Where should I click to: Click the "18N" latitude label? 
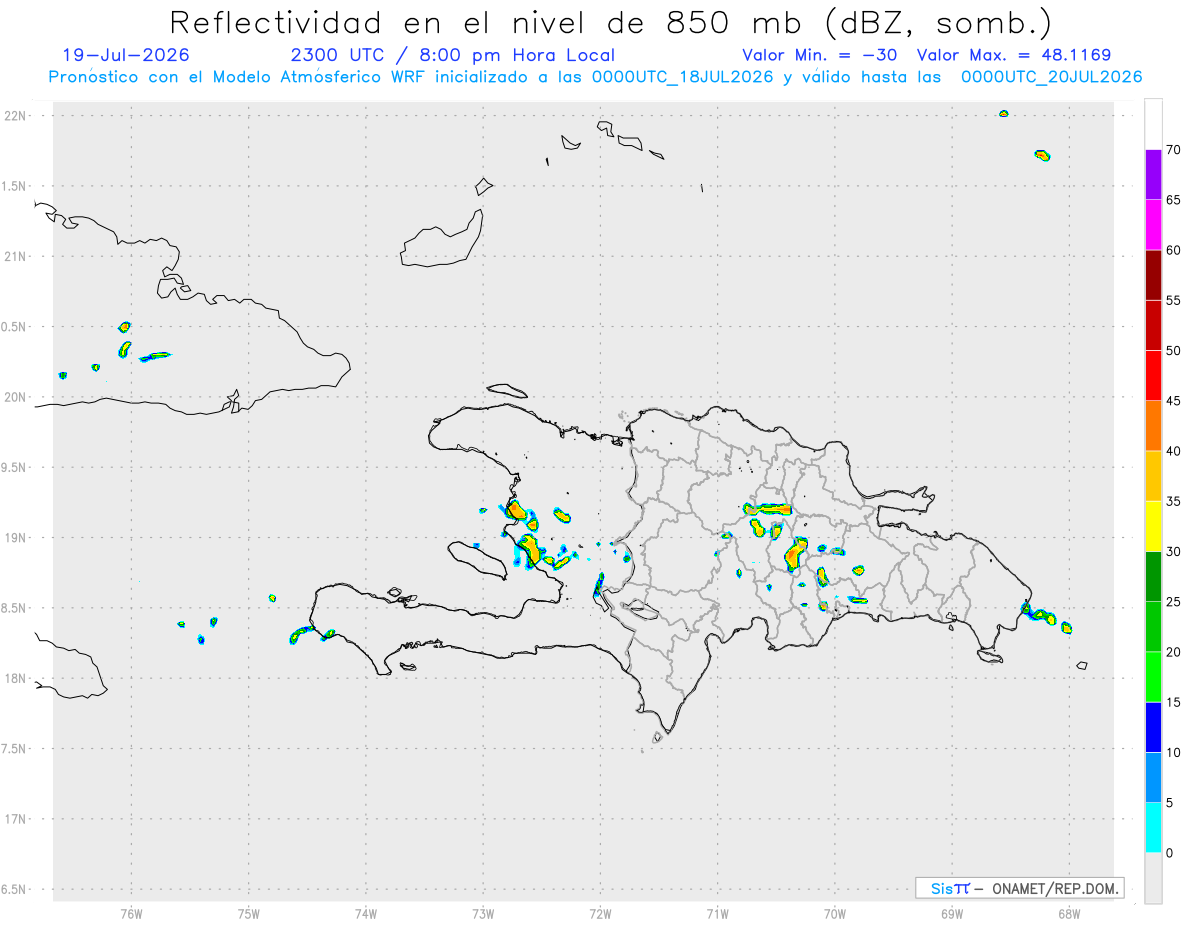[x=16, y=678]
